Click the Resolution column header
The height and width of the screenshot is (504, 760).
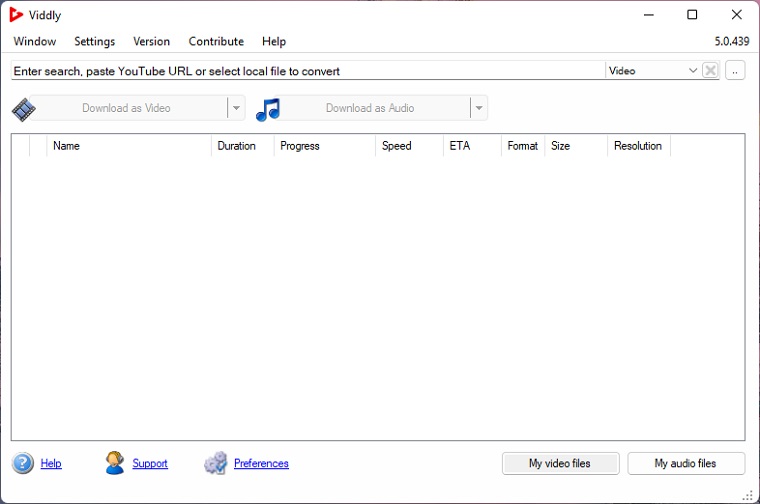pyautogui.click(x=639, y=145)
